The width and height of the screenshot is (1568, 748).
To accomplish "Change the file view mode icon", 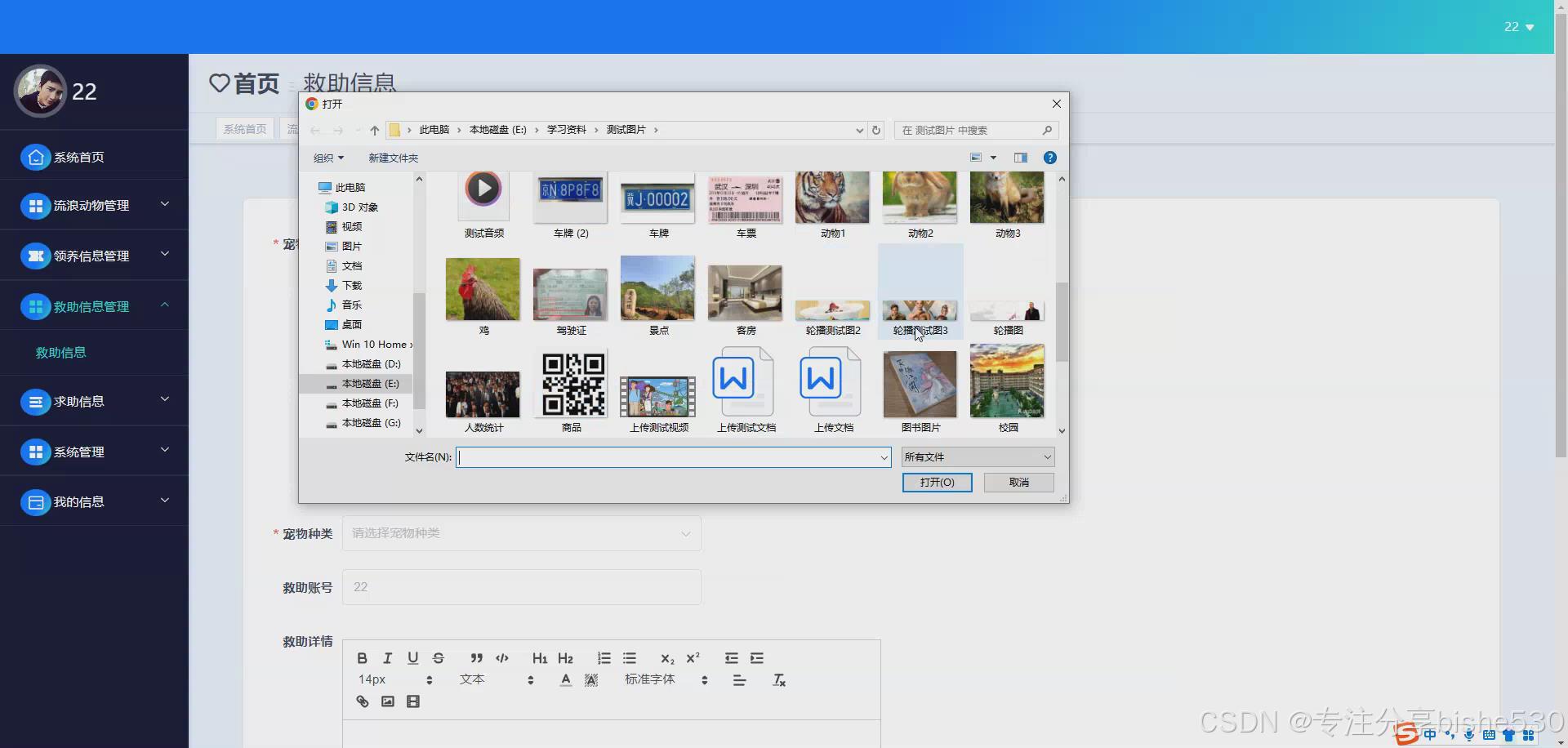I will click(976, 158).
